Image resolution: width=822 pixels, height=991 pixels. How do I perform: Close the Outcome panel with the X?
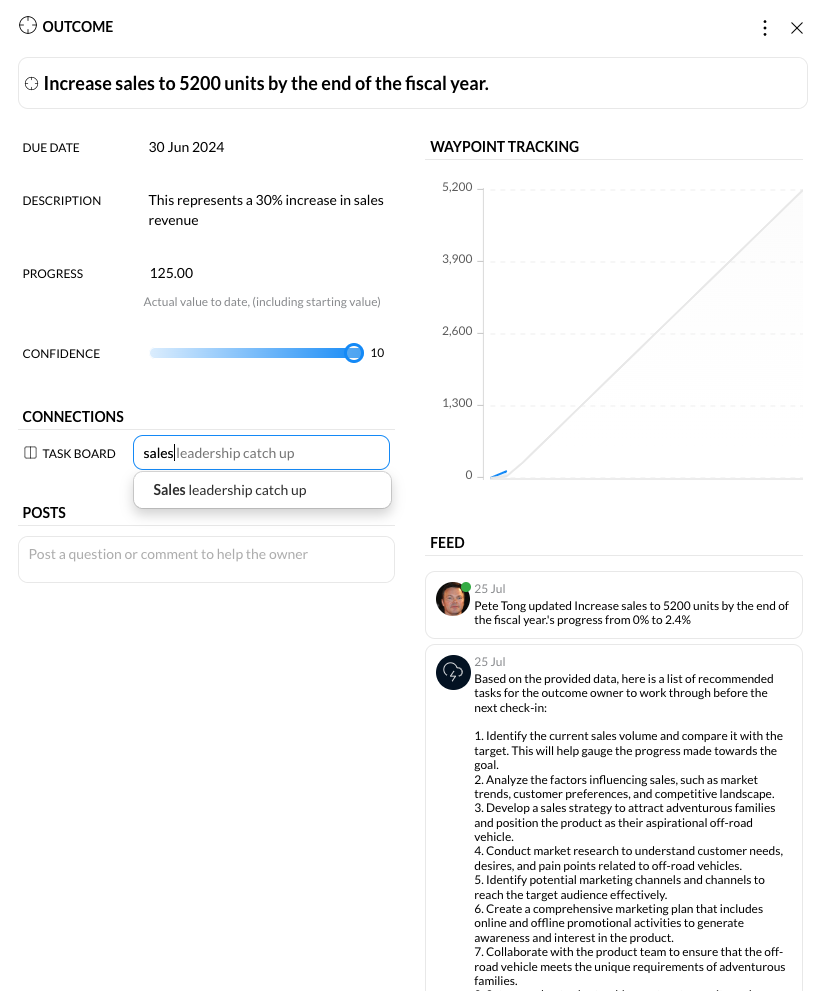coord(797,28)
